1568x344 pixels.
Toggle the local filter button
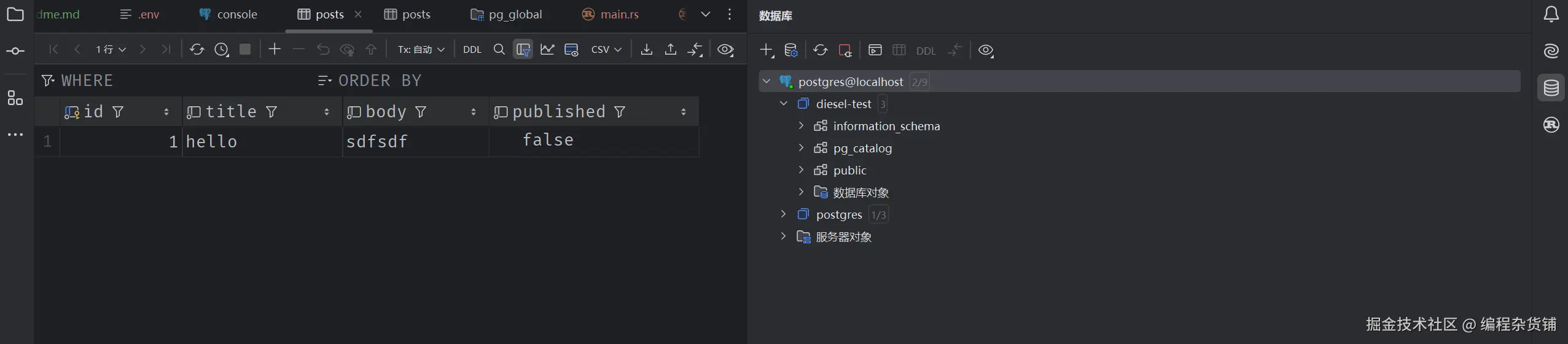pyautogui.click(x=523, y=49)
